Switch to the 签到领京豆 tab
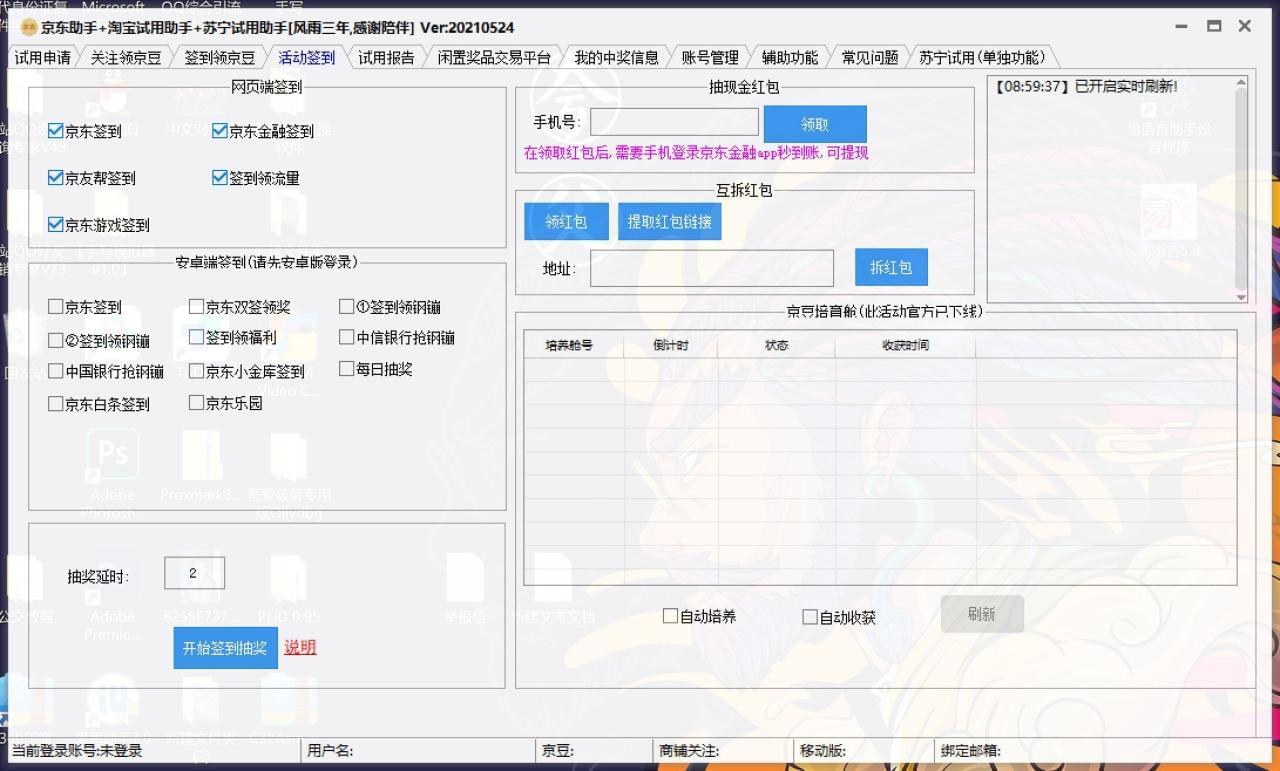The height and width of the screenshot is (771, 1280). click(219, 58)
